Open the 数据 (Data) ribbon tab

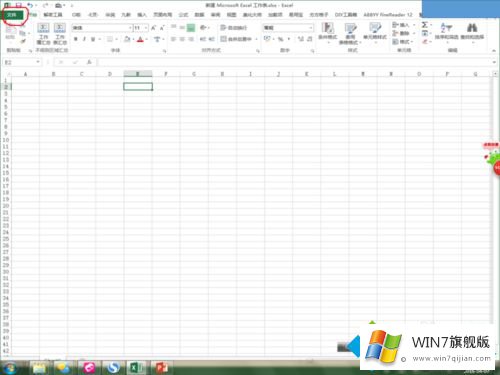199,15
